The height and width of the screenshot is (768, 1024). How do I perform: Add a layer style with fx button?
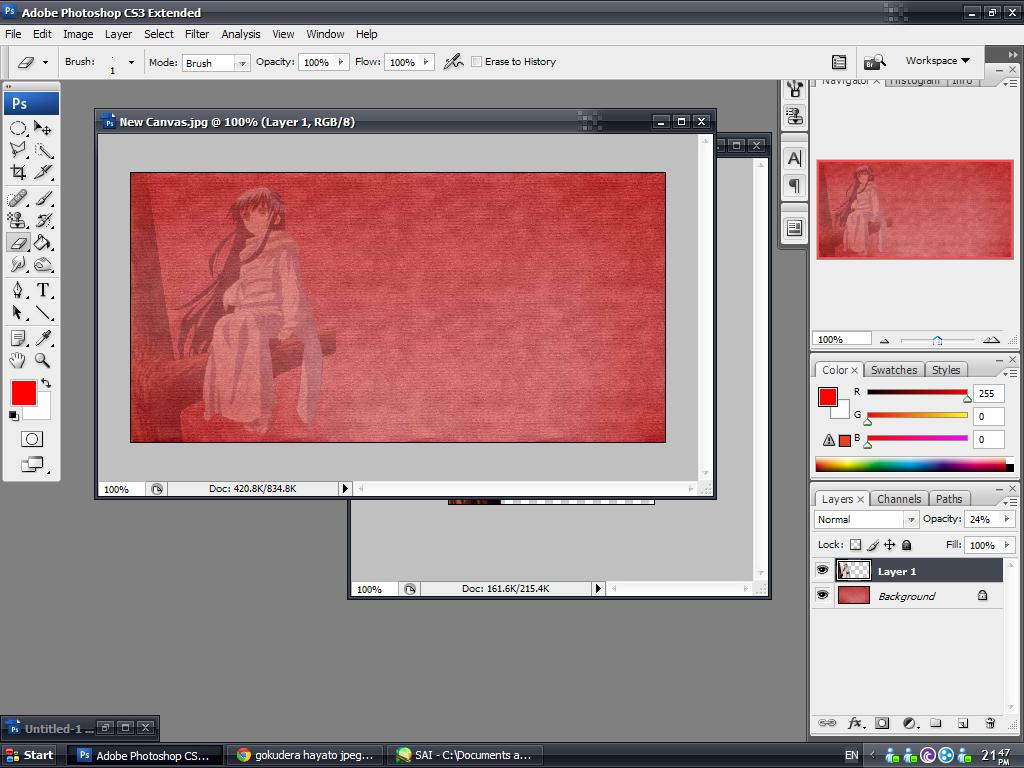pyautogui.click(x=855, y=723)
